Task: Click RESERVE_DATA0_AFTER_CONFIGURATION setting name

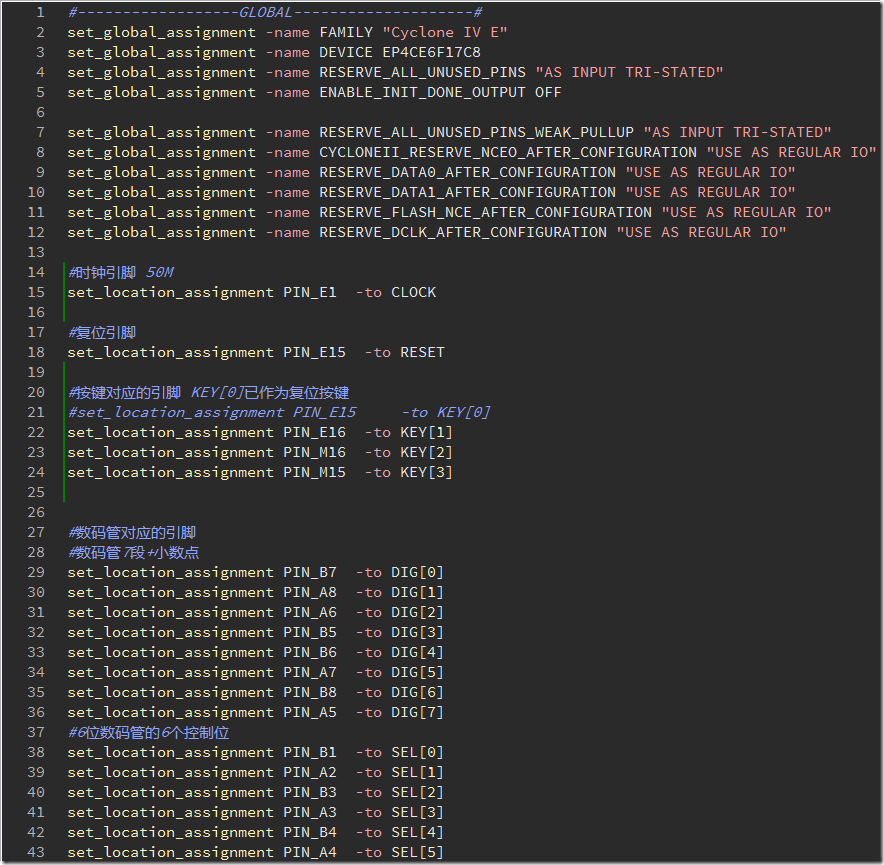Action: point(467,173)
